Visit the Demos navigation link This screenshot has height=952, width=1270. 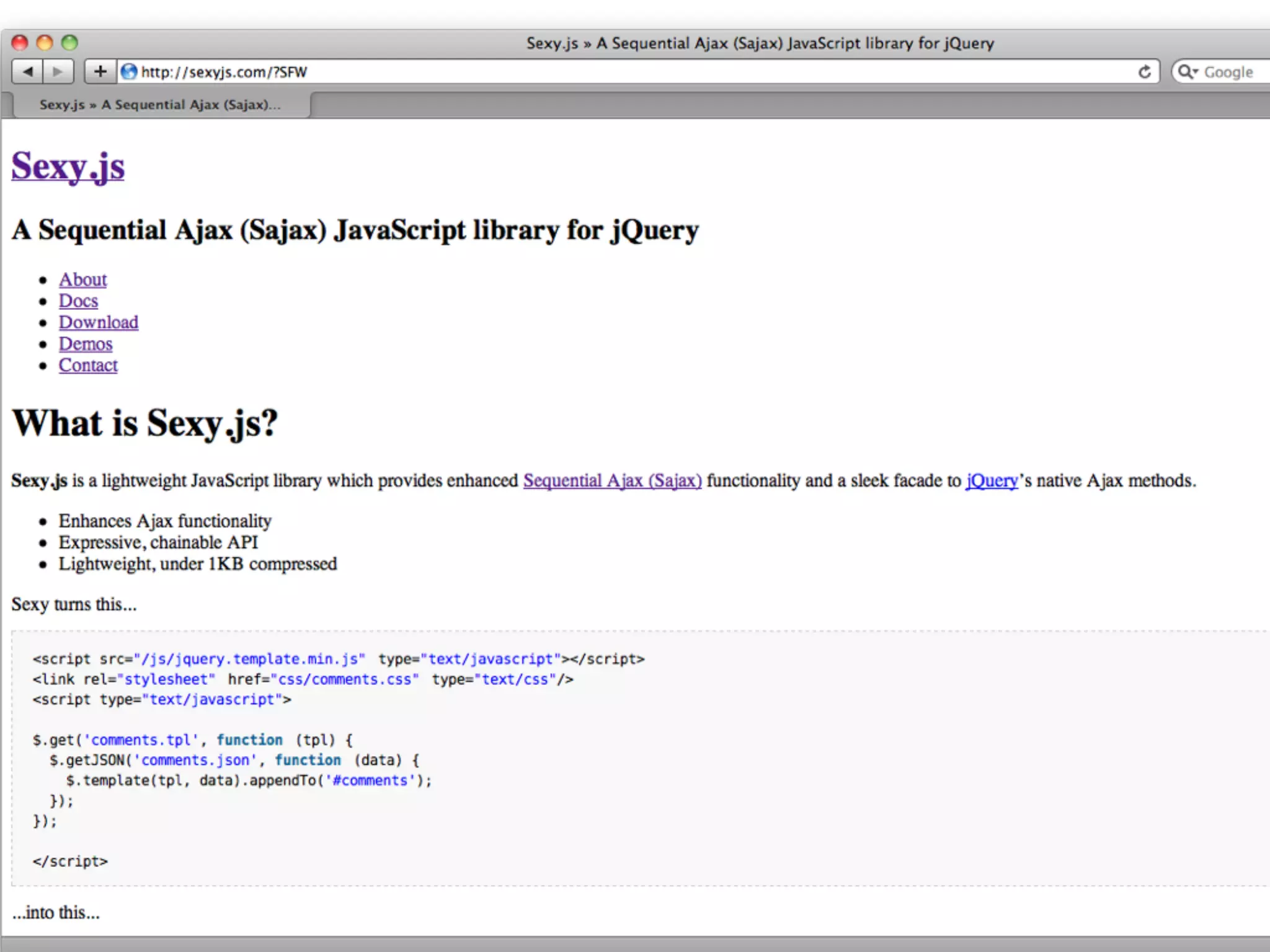(x=86, y=344)
